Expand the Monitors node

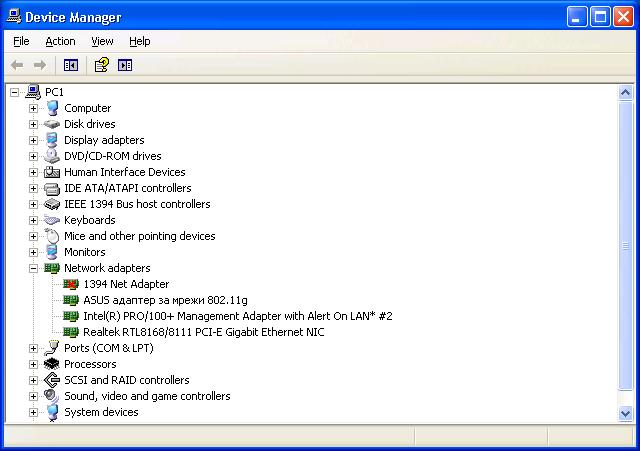(x=33, y=252)
